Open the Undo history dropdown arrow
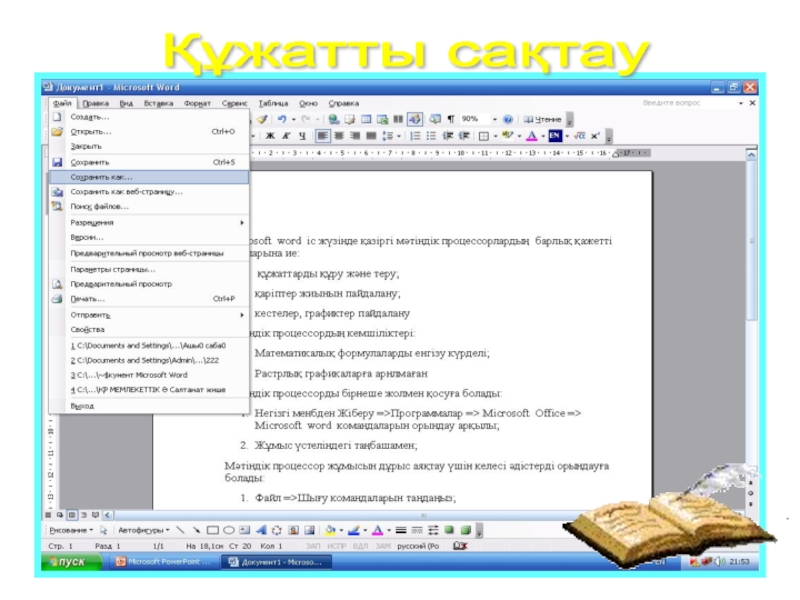 click(x=293, y=119)
